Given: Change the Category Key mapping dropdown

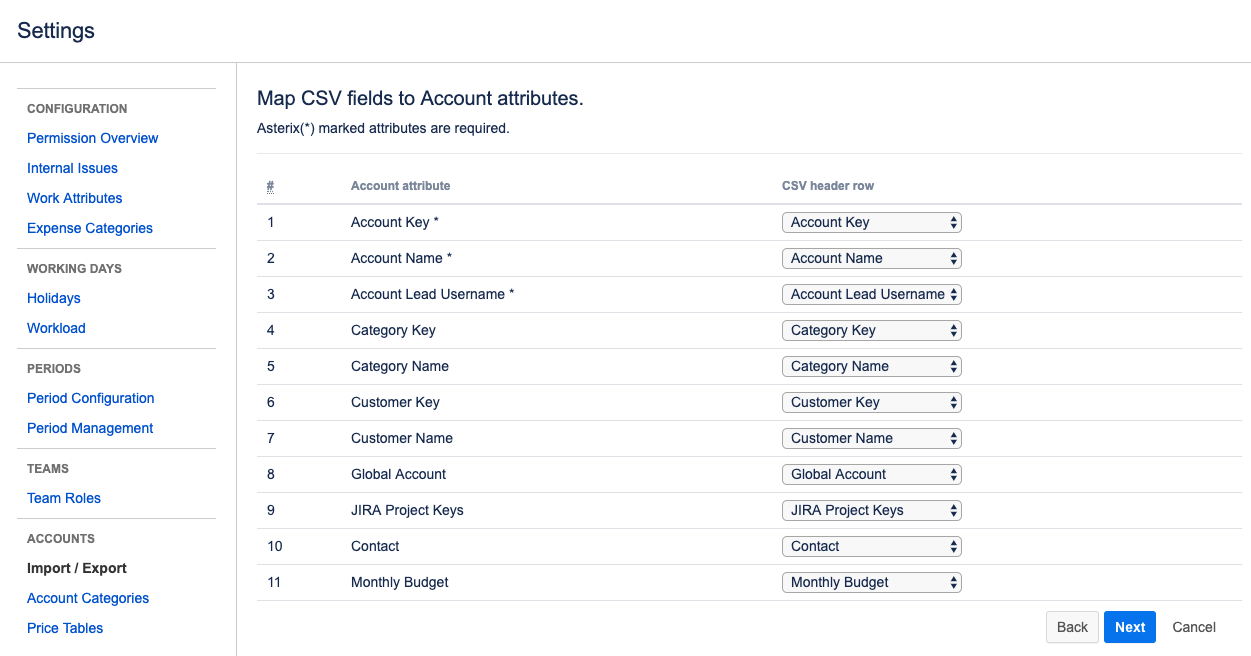Looking at the screenshot, I should 871,330.
